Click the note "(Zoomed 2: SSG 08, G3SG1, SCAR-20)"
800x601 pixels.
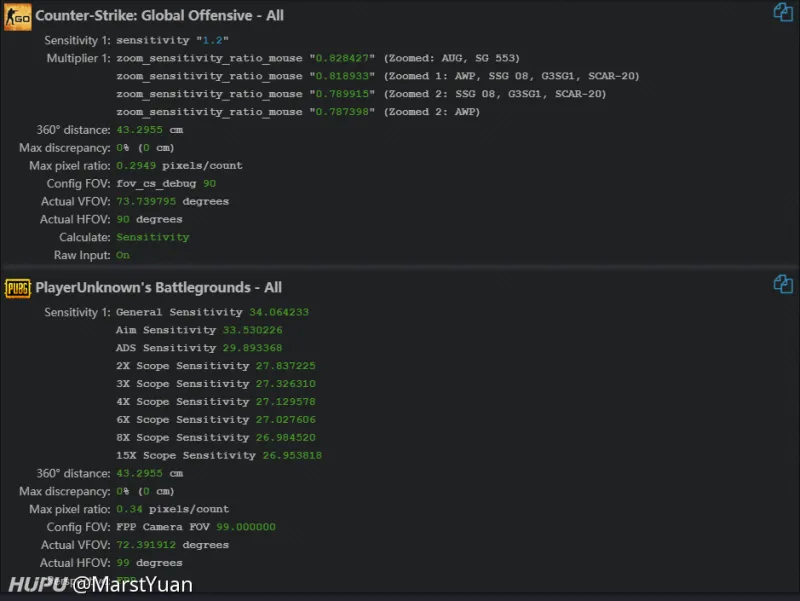tap(494, 94)
